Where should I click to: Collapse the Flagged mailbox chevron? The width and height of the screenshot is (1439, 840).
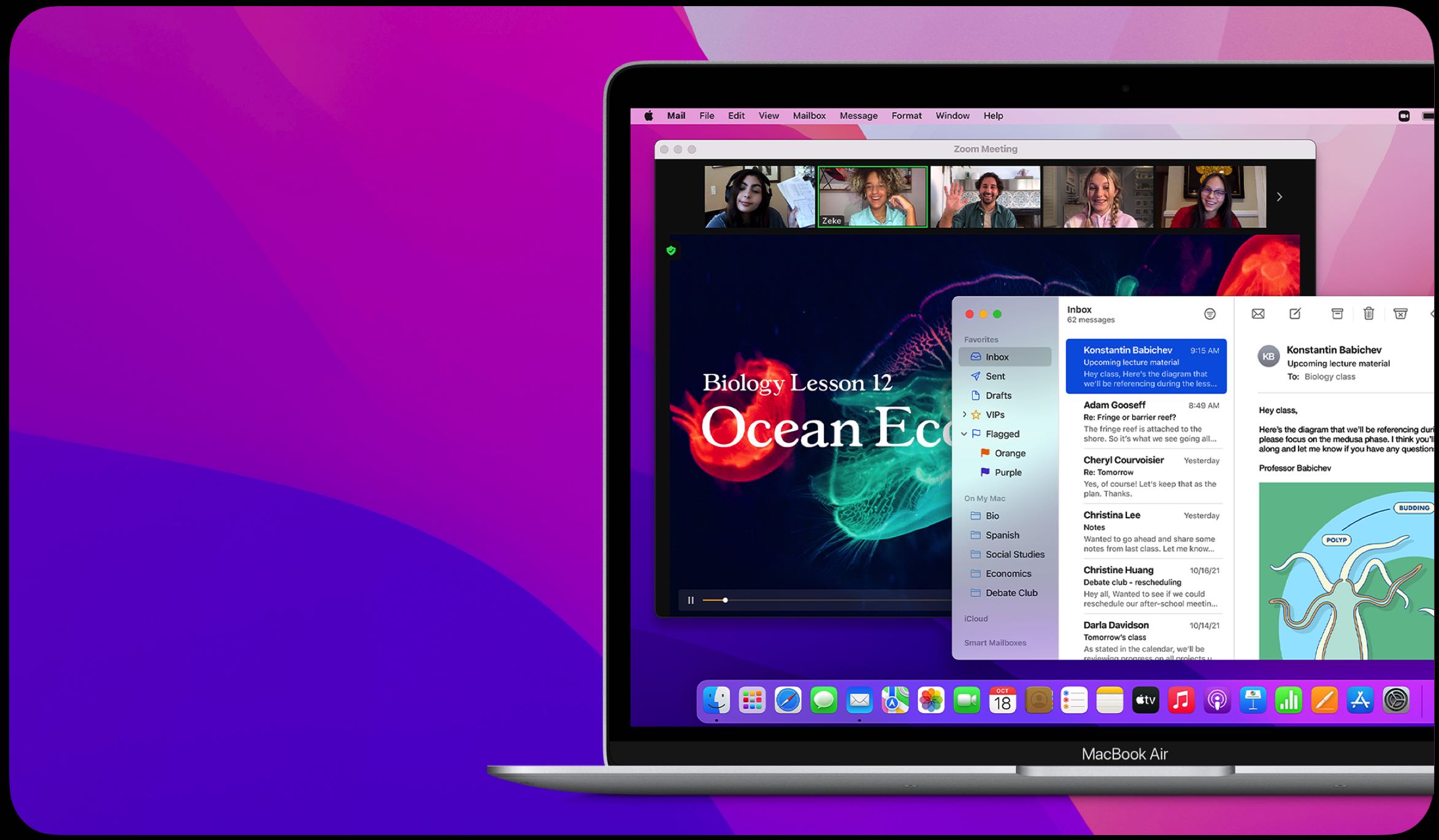pyautogui.click(x=964, y=434)
